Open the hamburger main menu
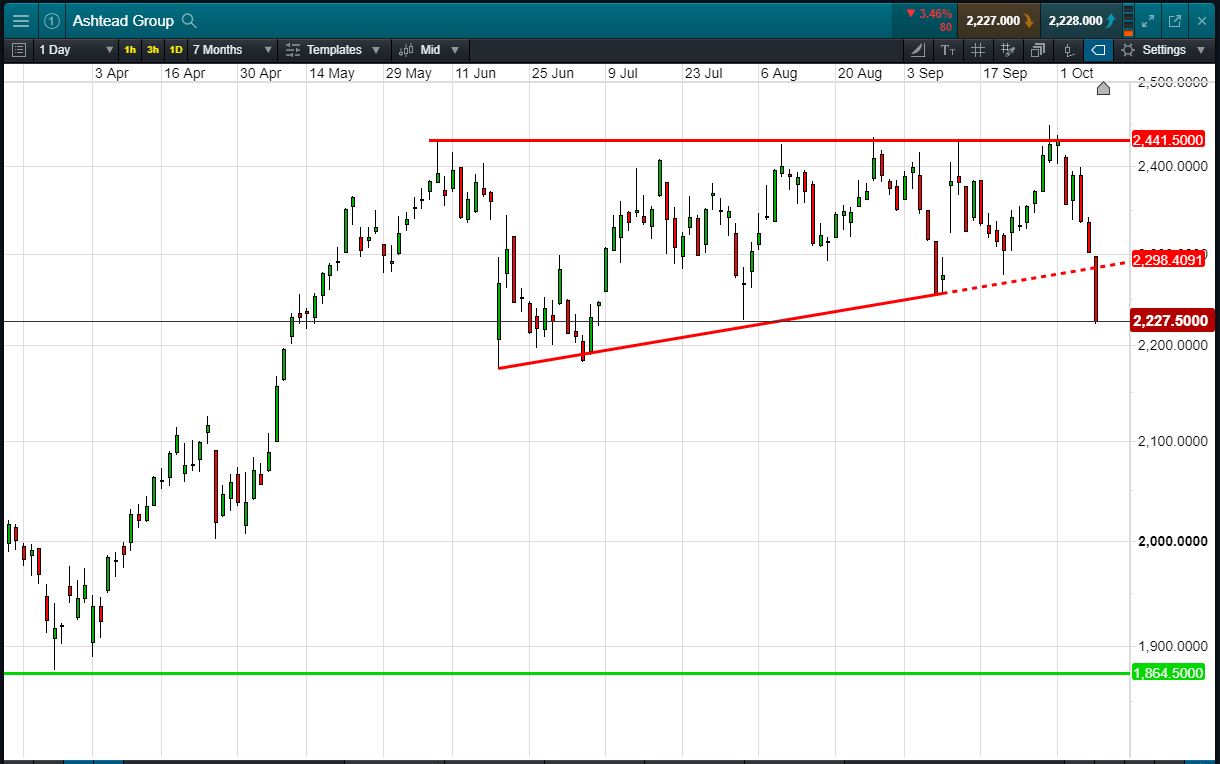 pos(20,20)
